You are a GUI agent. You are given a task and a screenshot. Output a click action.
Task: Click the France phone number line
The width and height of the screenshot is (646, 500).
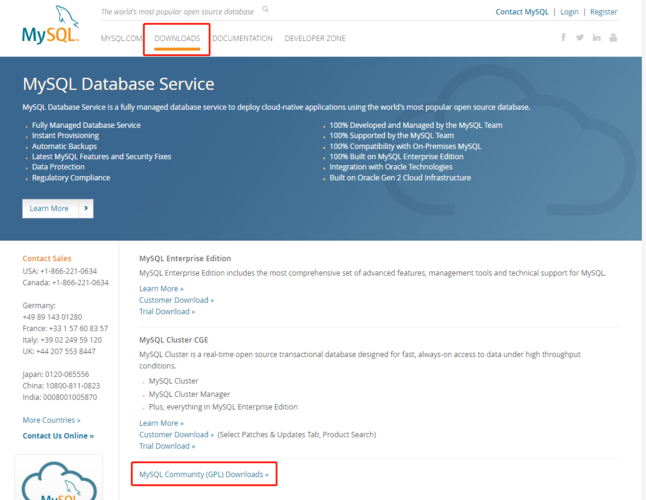[65, 328]
